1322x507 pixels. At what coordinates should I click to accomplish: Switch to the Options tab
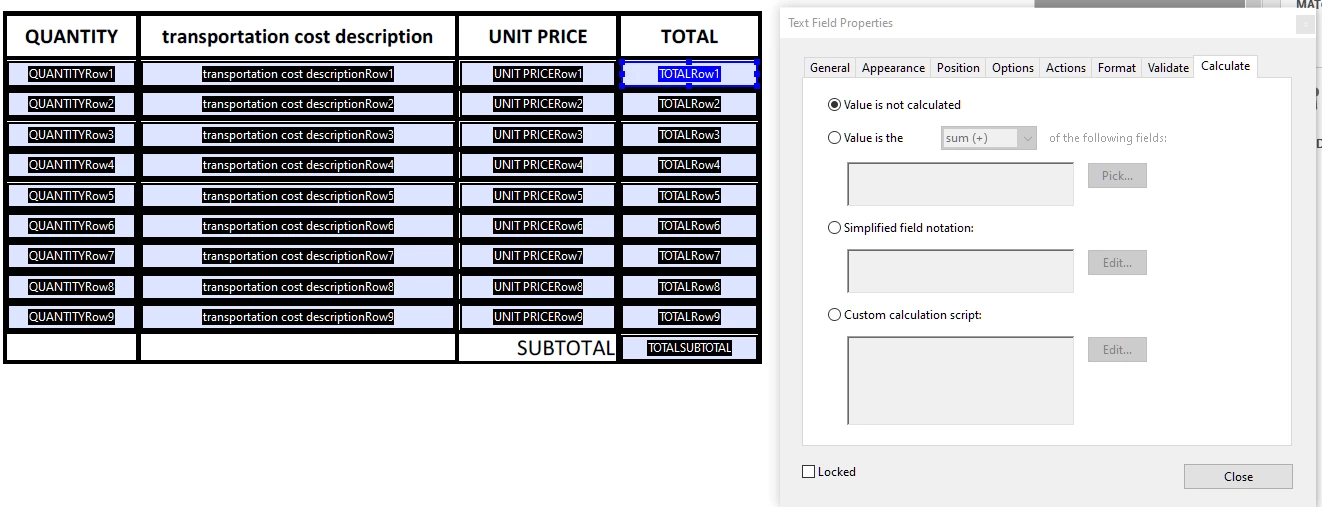click(1013, 68)
